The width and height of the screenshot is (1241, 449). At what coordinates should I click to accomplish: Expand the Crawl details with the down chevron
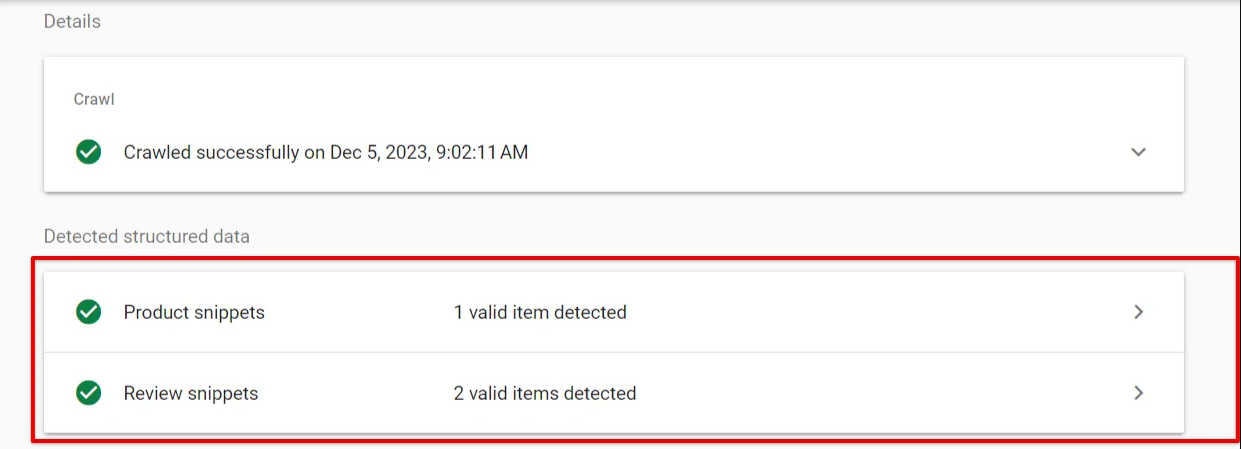[1138, 152]
